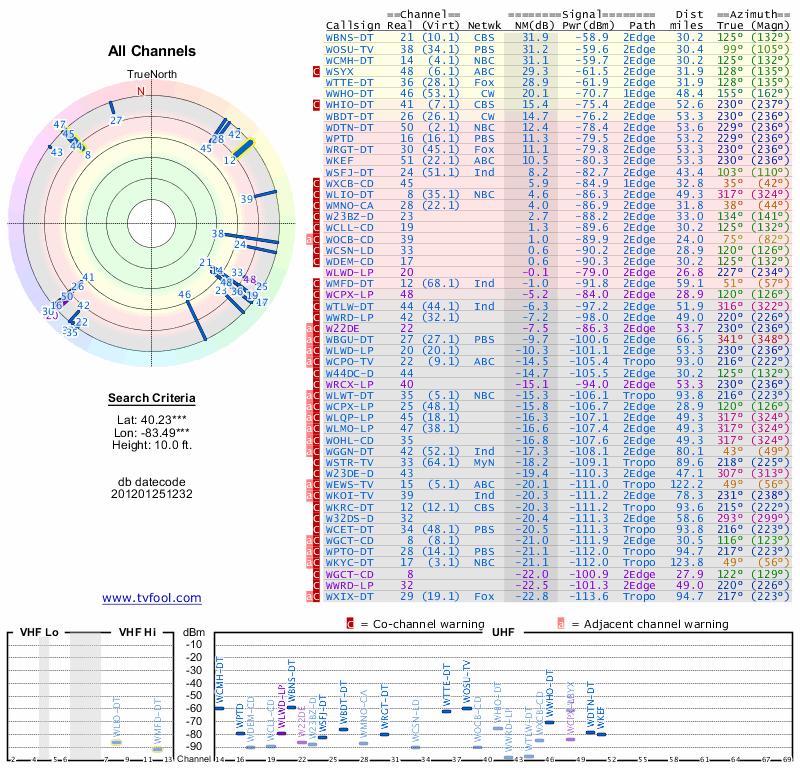Screen dimensions: 800x768
Task: Open the WRCX-LP callsign link
Action: 349,385
